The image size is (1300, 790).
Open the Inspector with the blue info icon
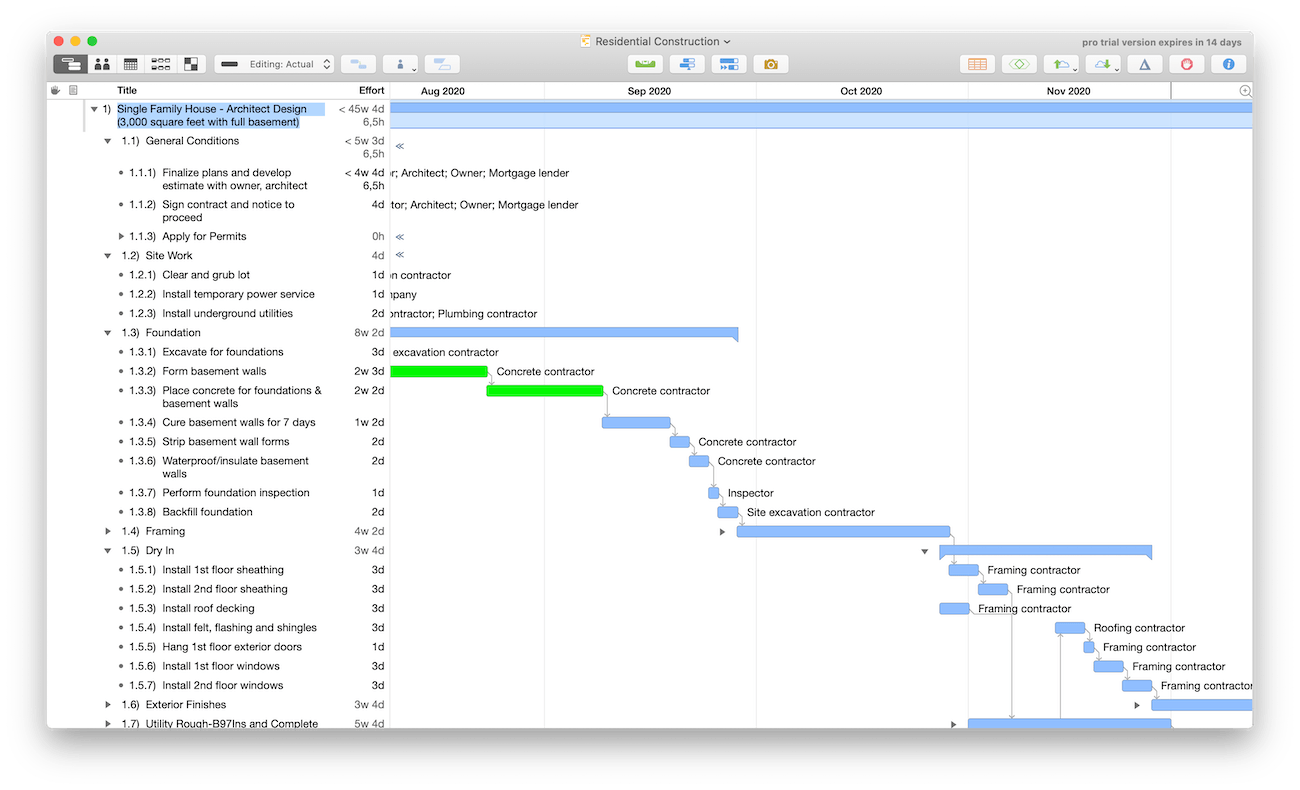(x=1228, y=64)
